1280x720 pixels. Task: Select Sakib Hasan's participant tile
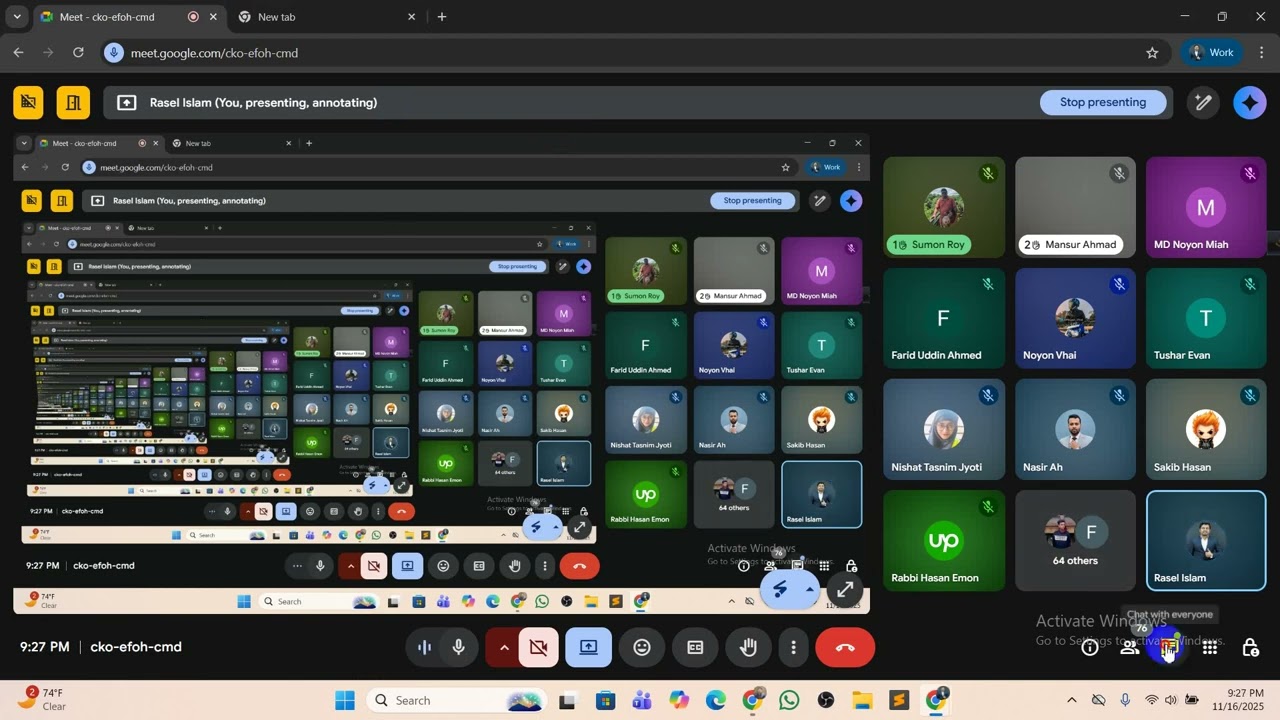point(1206,428)
